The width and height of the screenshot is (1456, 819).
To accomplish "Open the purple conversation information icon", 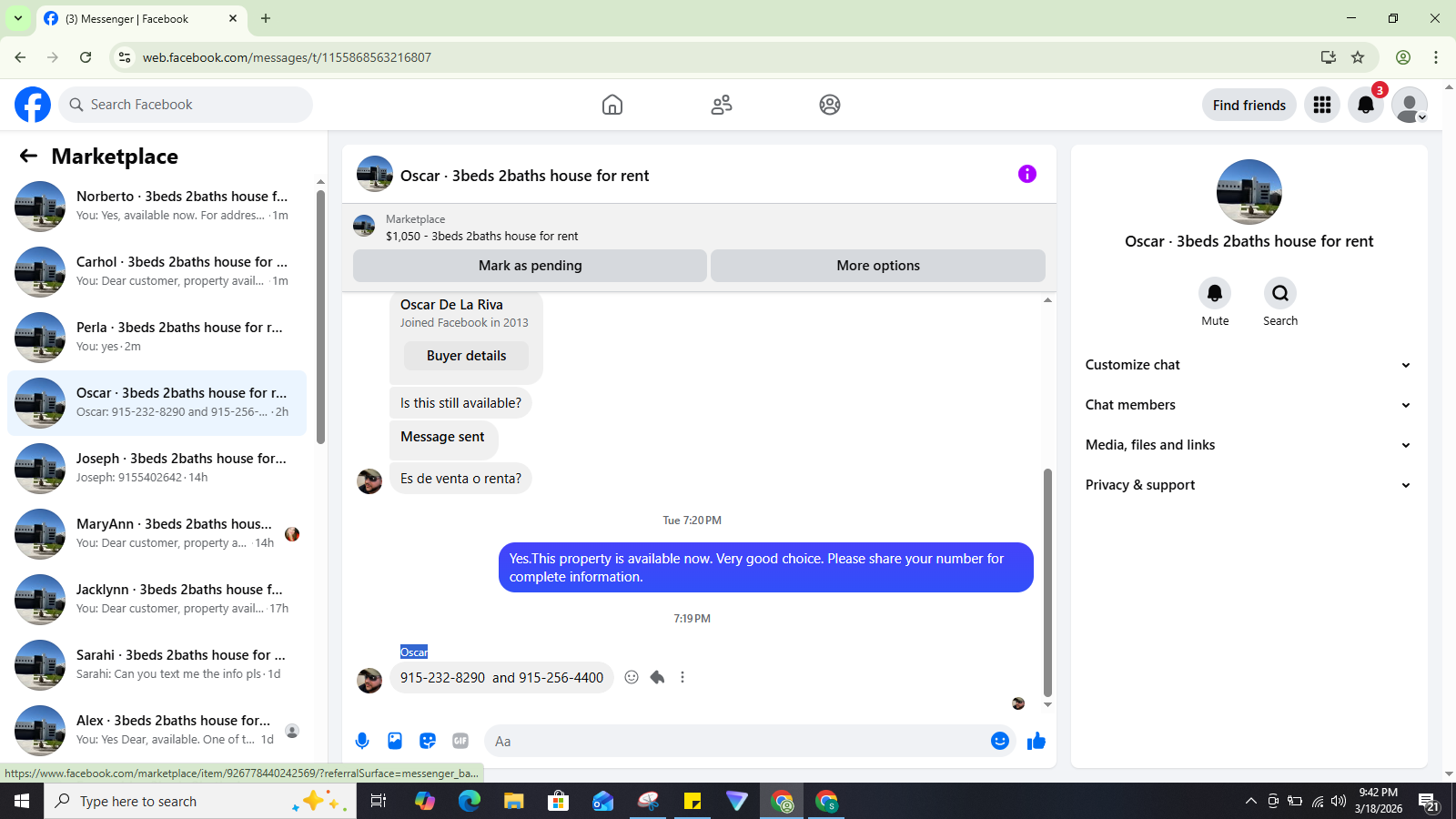I will pyautogui.click(x=1027, y=174).
